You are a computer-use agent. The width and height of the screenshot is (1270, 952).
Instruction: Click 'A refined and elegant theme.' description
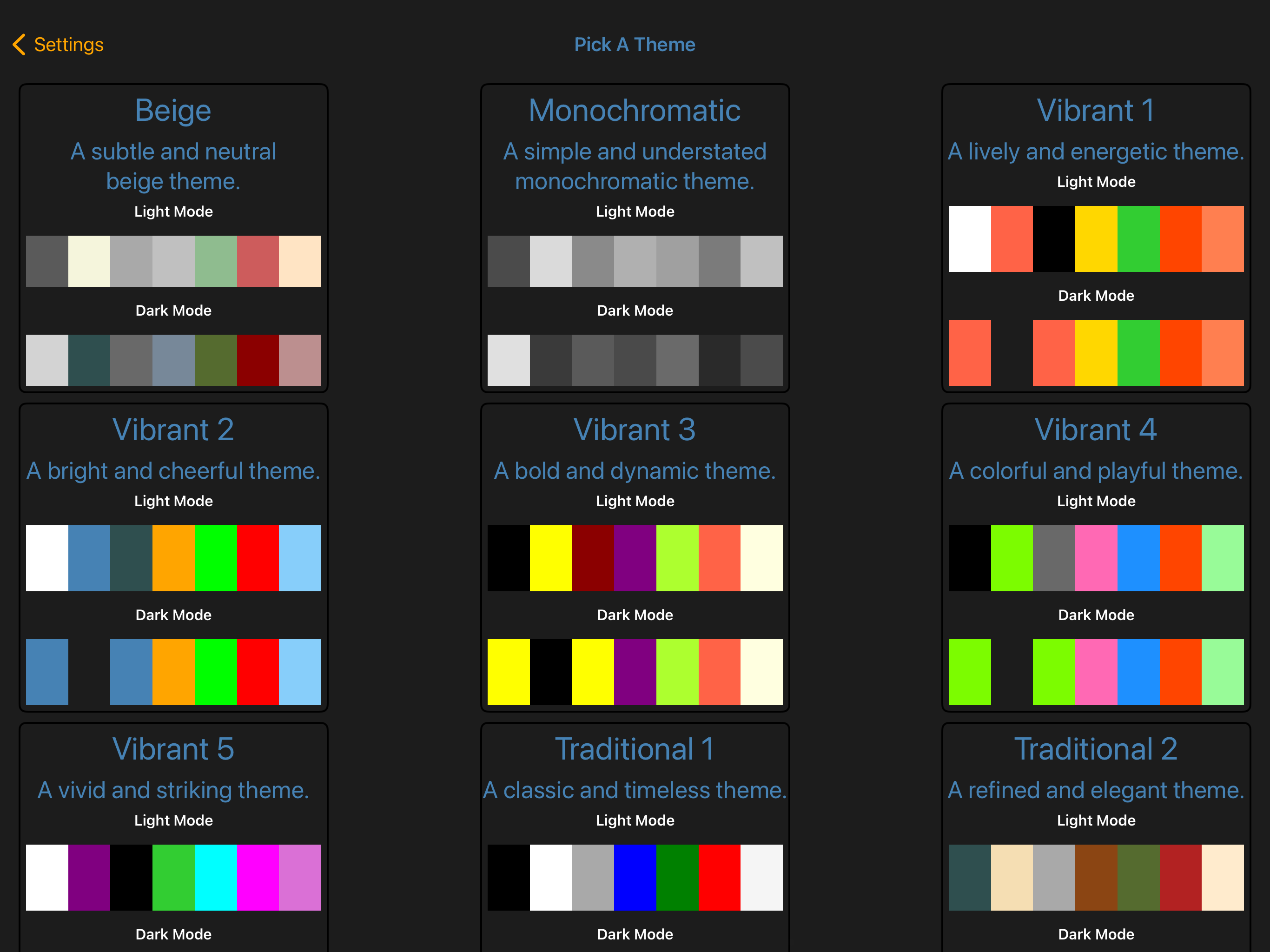pos(1096,790)
